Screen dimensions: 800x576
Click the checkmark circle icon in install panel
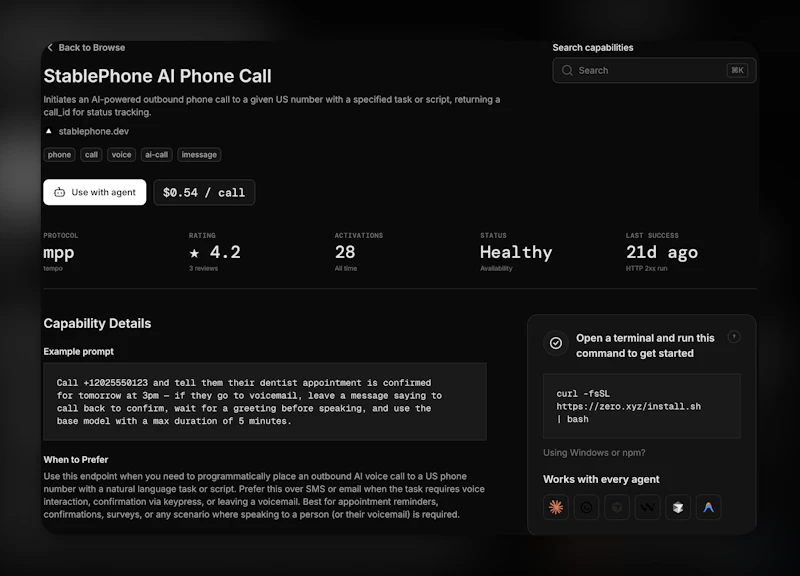coord(556,343)
